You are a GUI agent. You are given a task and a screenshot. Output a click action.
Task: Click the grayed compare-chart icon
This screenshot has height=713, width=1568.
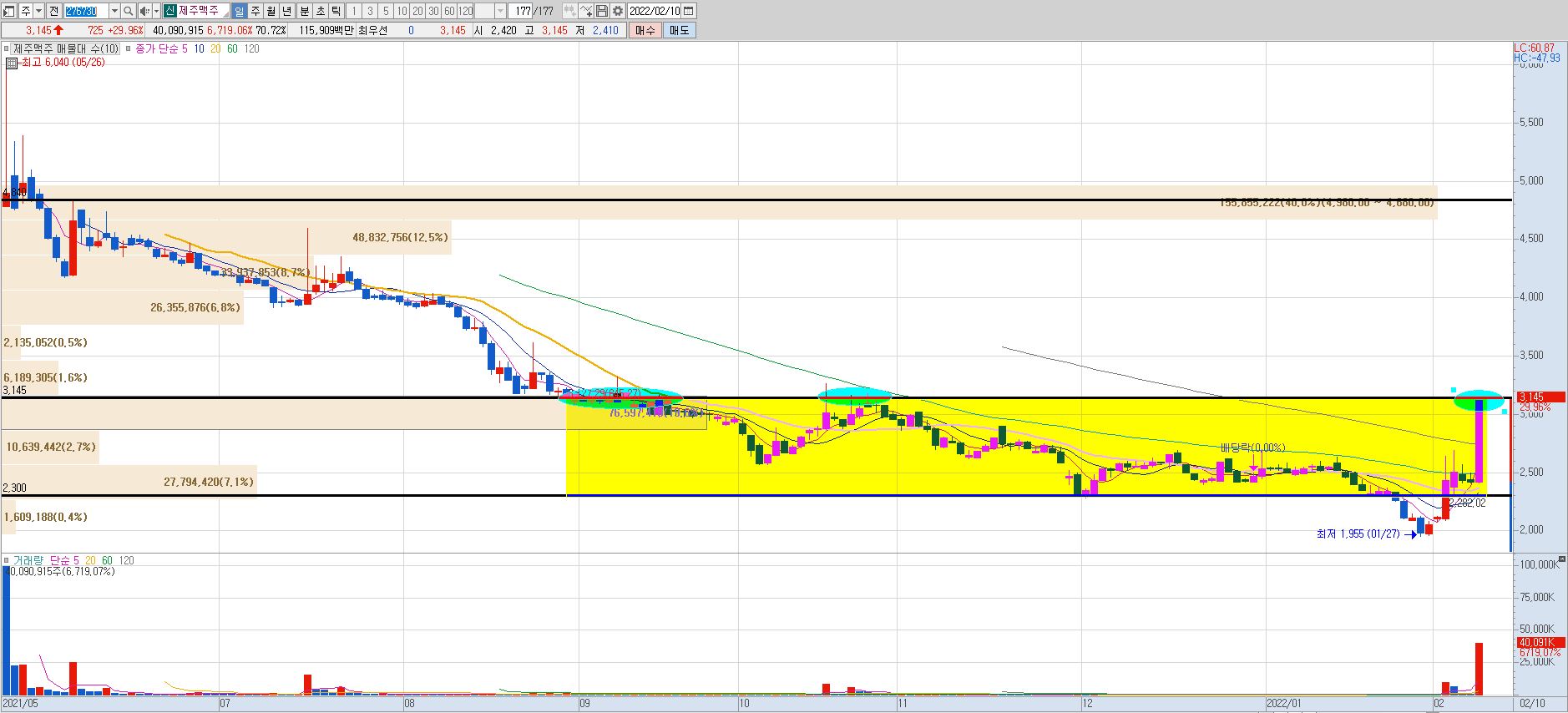coord(569,11)
